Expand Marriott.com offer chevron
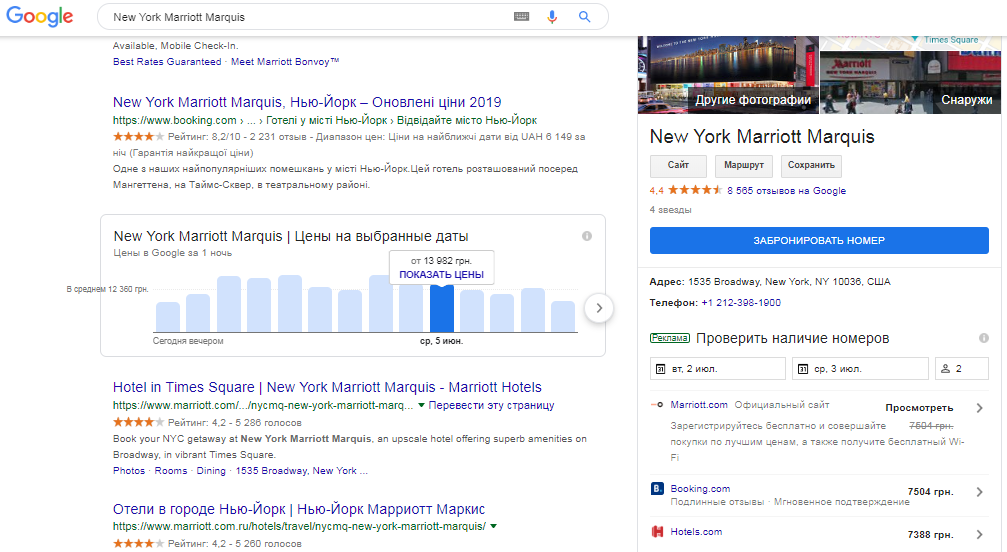The height and width of the screenshot is (552, 1007). click(x=979, y=408)
